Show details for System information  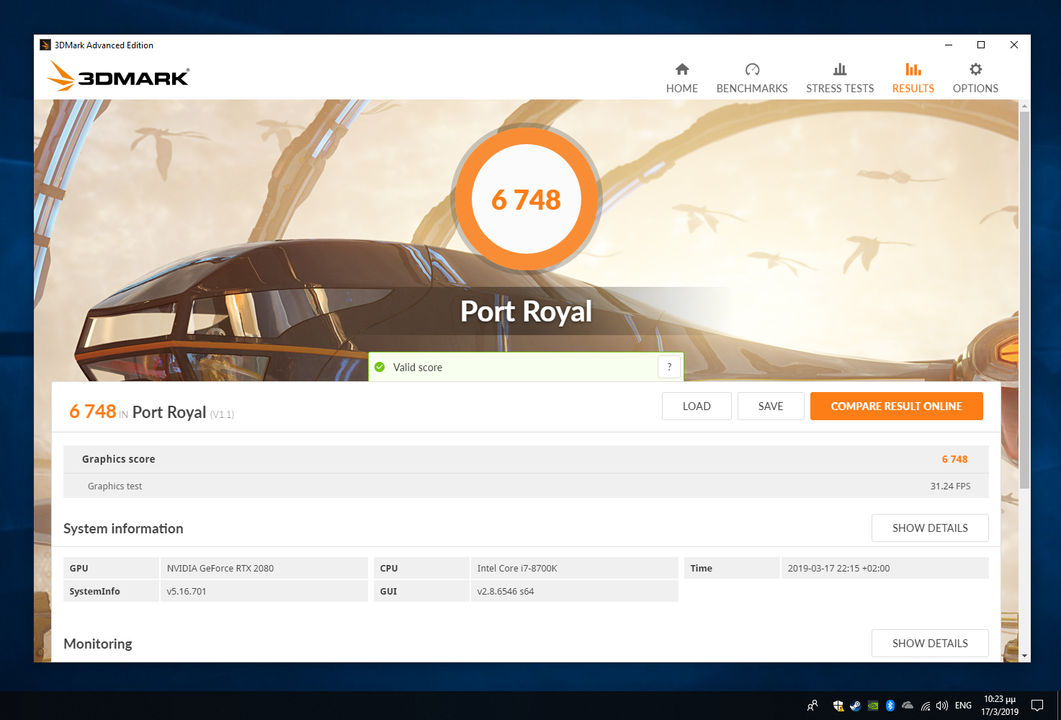pos(930,528)
